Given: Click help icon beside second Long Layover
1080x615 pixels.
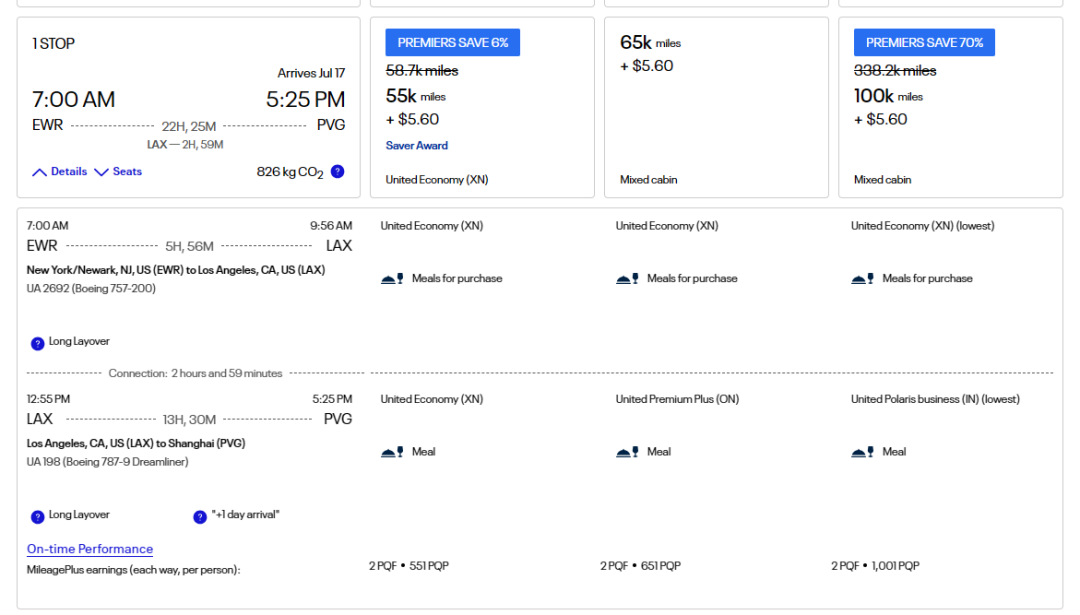Looking at the screenshot, I should 37,516.
